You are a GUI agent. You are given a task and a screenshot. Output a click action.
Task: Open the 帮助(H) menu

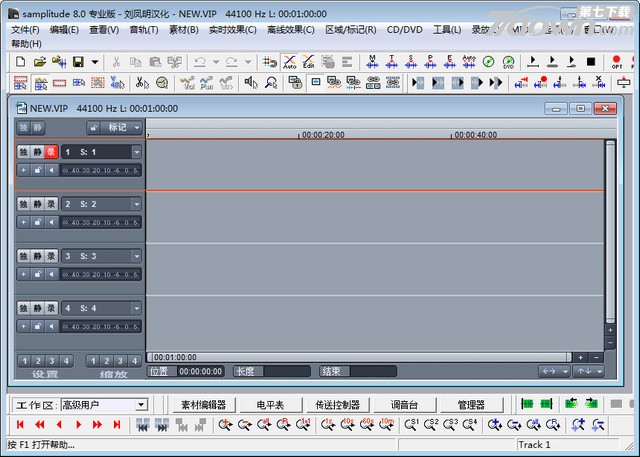pyautogui.click(x=27, y=44)
